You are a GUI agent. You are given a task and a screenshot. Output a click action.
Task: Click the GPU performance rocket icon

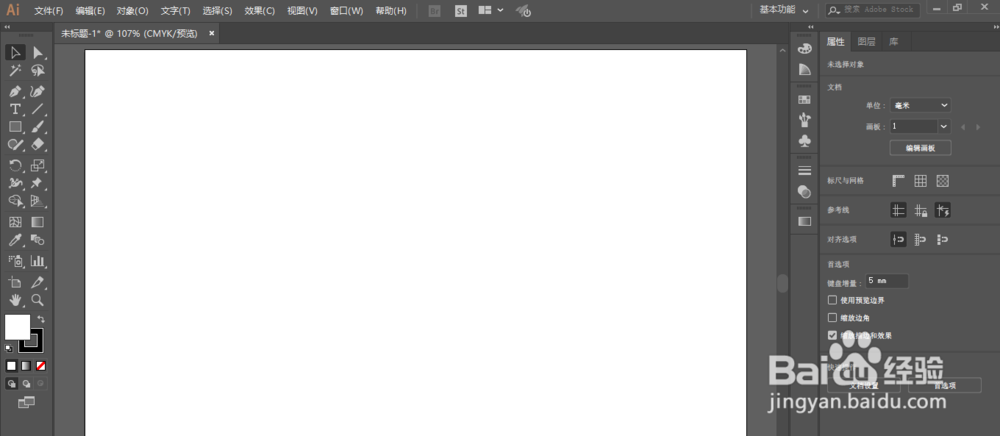[523, 11]
